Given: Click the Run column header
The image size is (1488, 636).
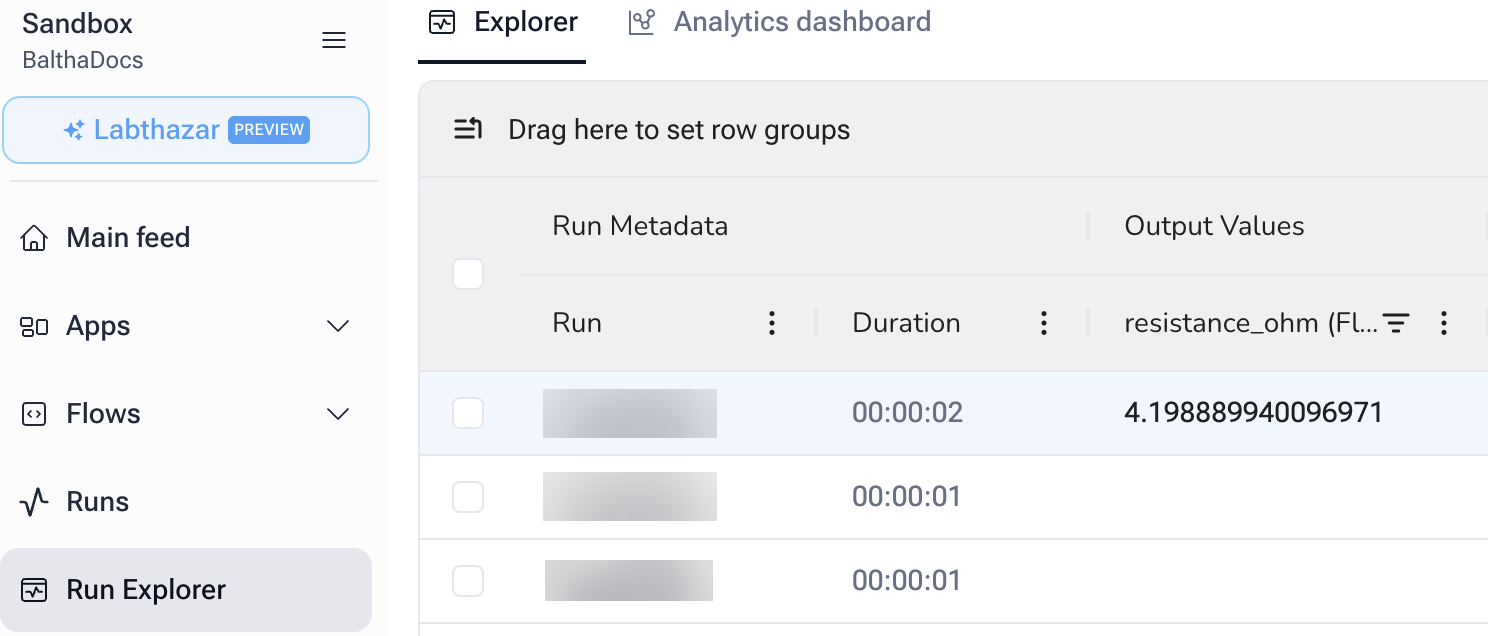Looking at the screenshot, I should pyautogui.click(x=577, y=323).
